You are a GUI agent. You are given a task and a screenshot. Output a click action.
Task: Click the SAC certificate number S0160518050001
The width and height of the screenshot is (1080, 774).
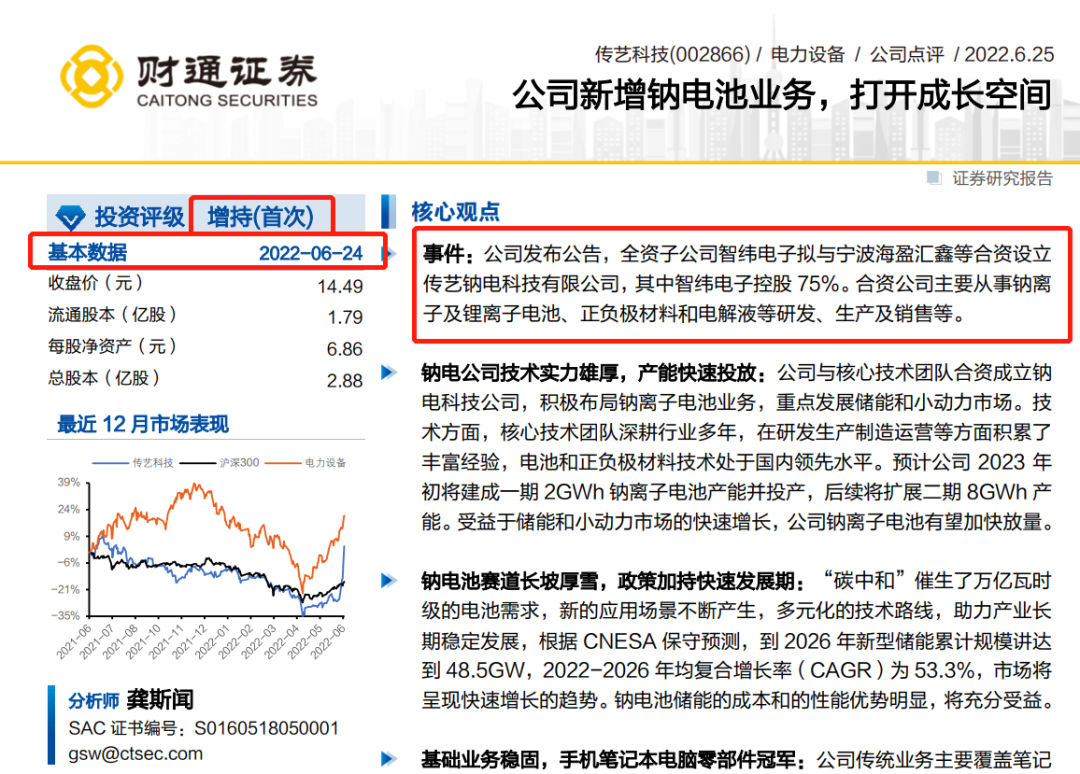(267, 729)
